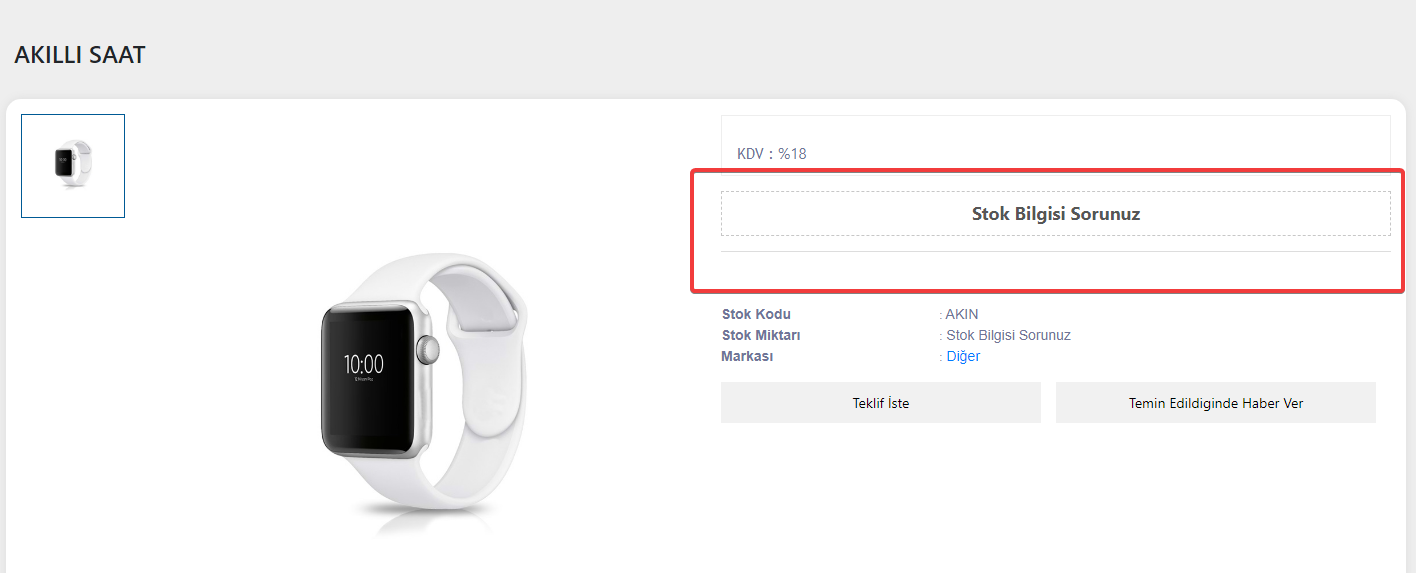The width and height of the screenshot is (1416, 573).
Task: Click the Stok Miktarı label
Action: (x=761, y=335)
